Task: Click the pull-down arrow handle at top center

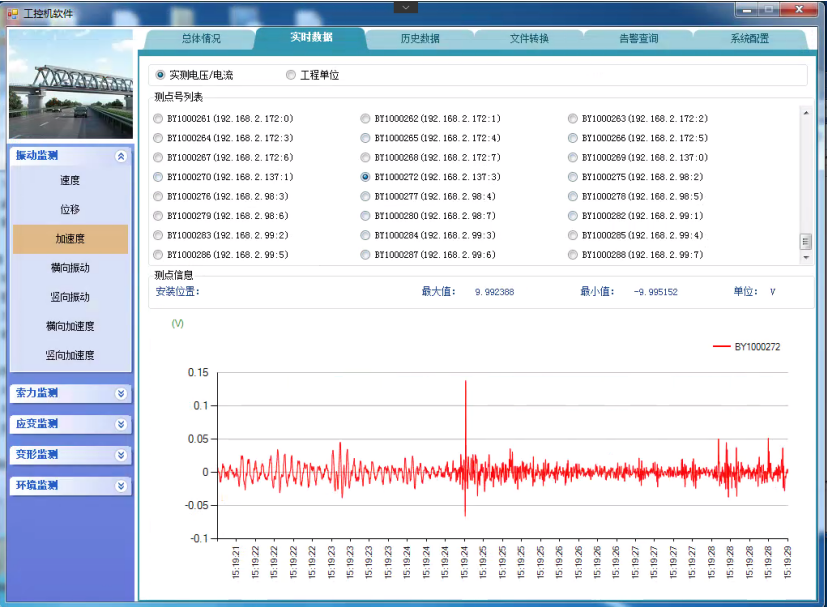Action: [405, 6]
